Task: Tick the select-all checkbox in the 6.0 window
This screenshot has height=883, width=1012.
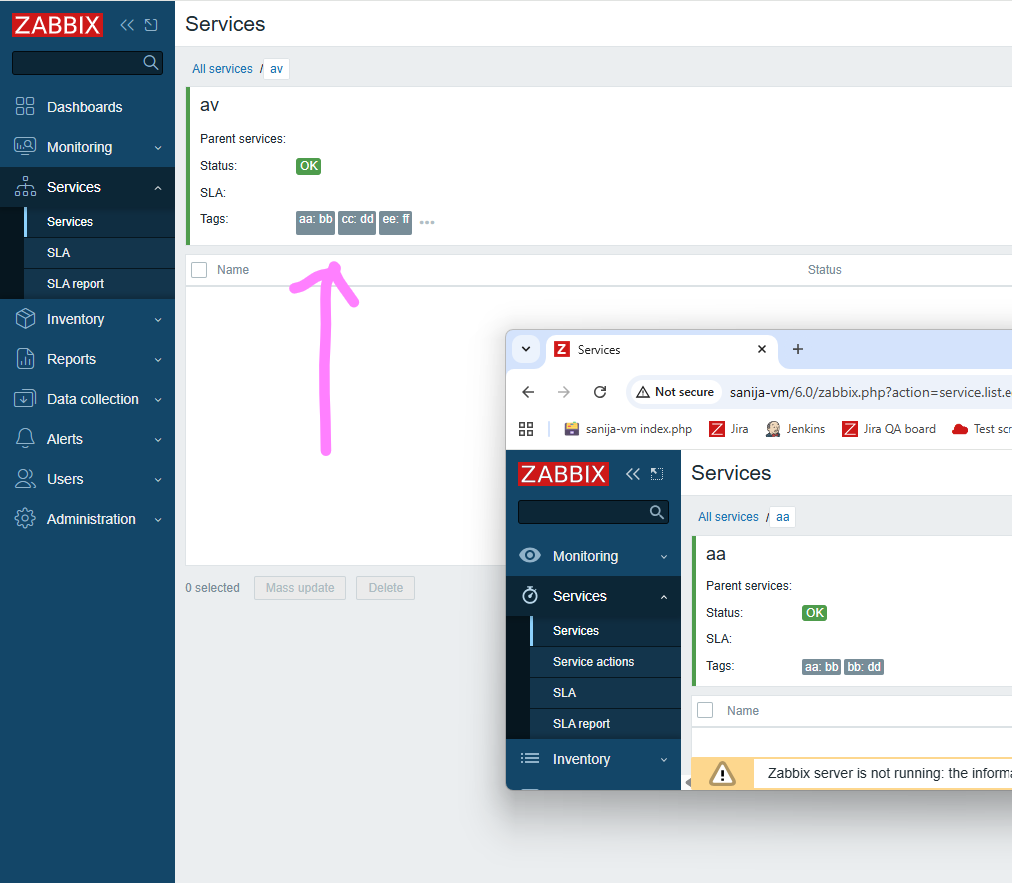Action: [x=705, y=710]
